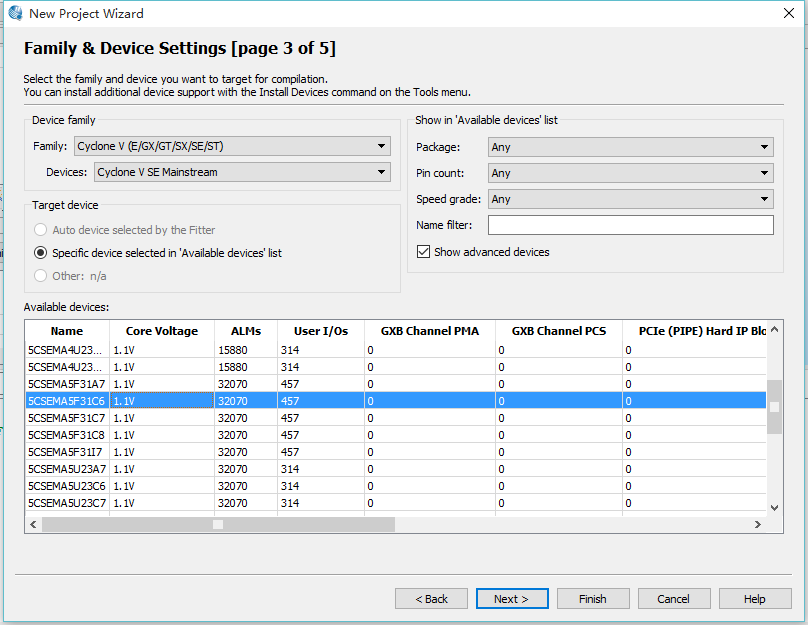Click the horizontal scrollbar thumb
808x625 pixels.
tap(218, 525)
